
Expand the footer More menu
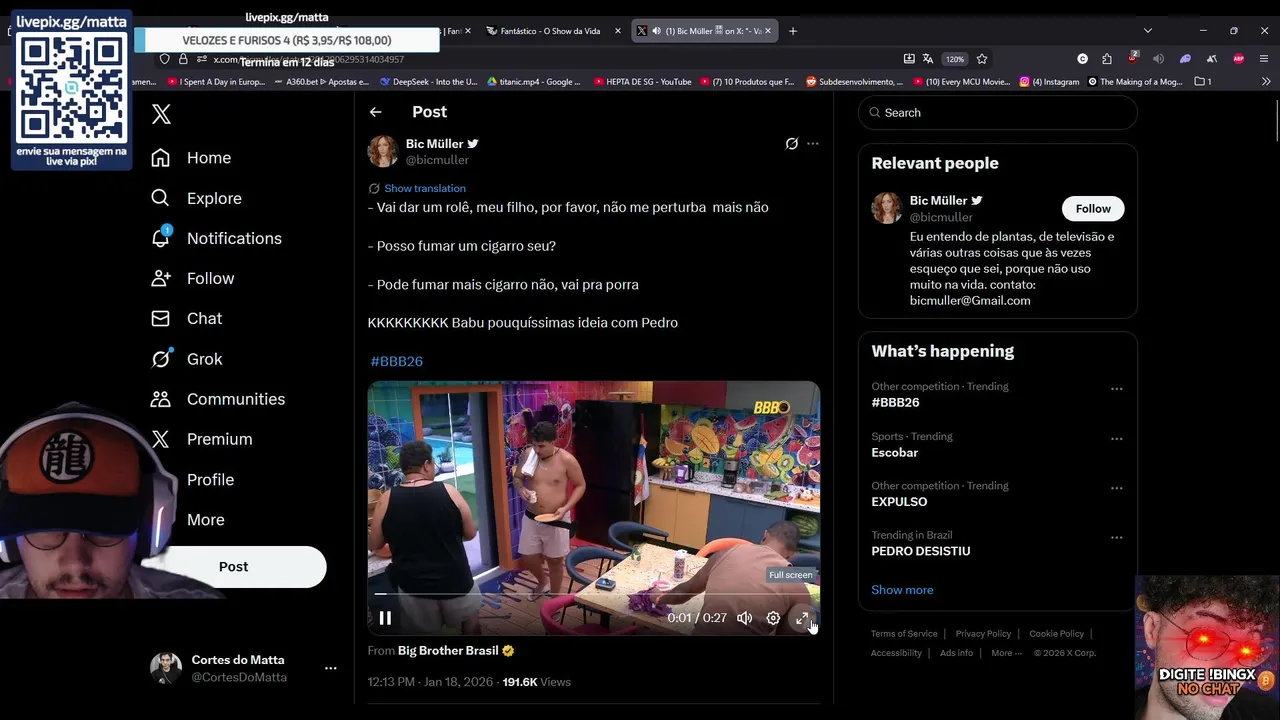[x=1006, y=653]
